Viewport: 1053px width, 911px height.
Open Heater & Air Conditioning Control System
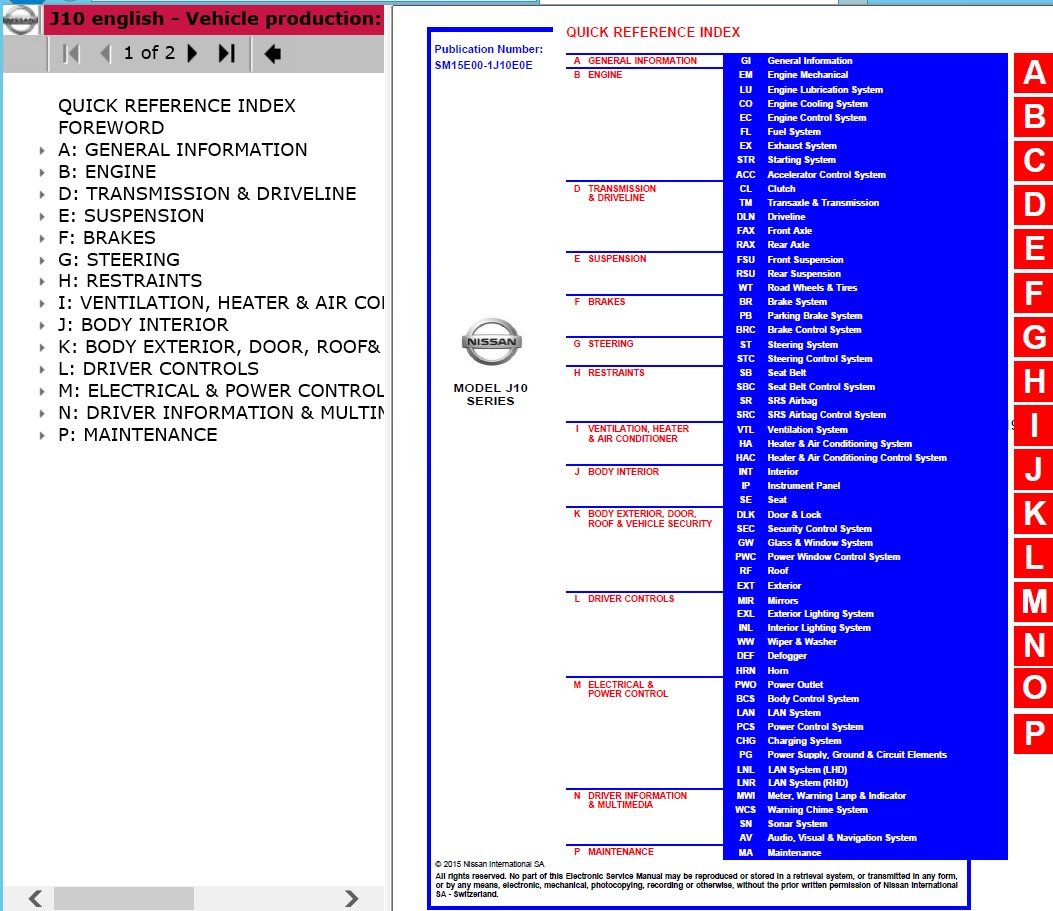click(x=857, y=458)
